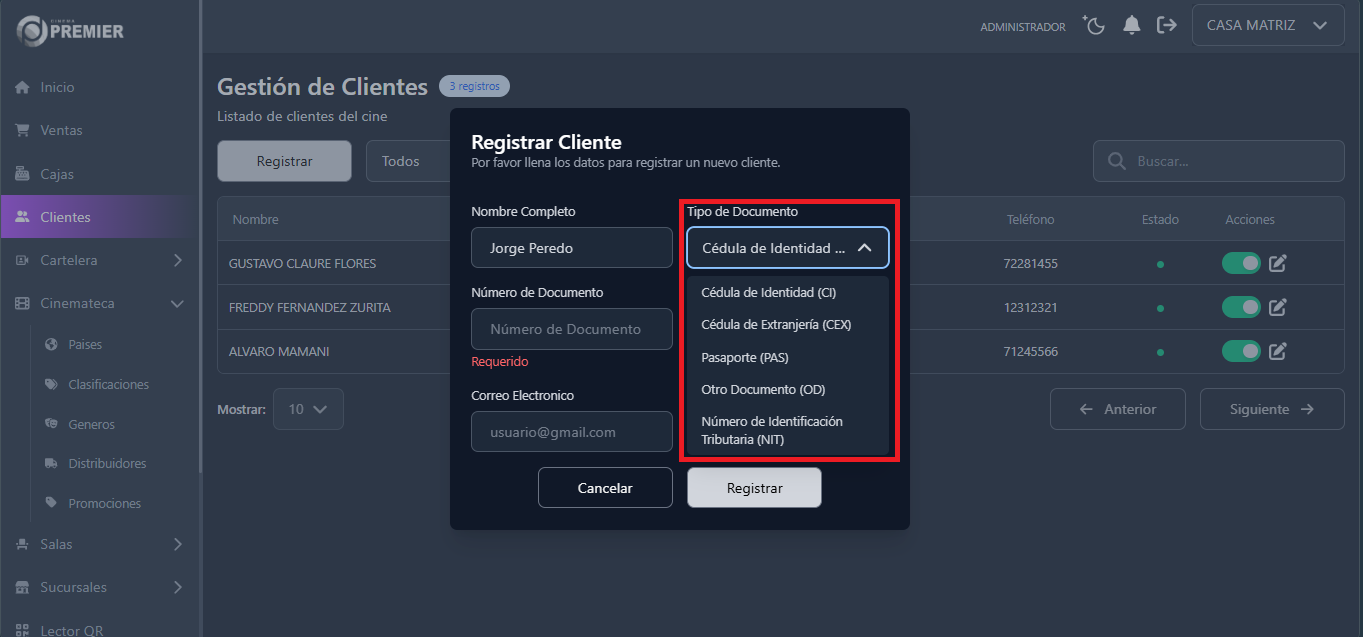The height and width of the screenshot is (637, 1363).
Task: Click edit icon for ALVARO MAMANI row
Action: [1277, 351]
